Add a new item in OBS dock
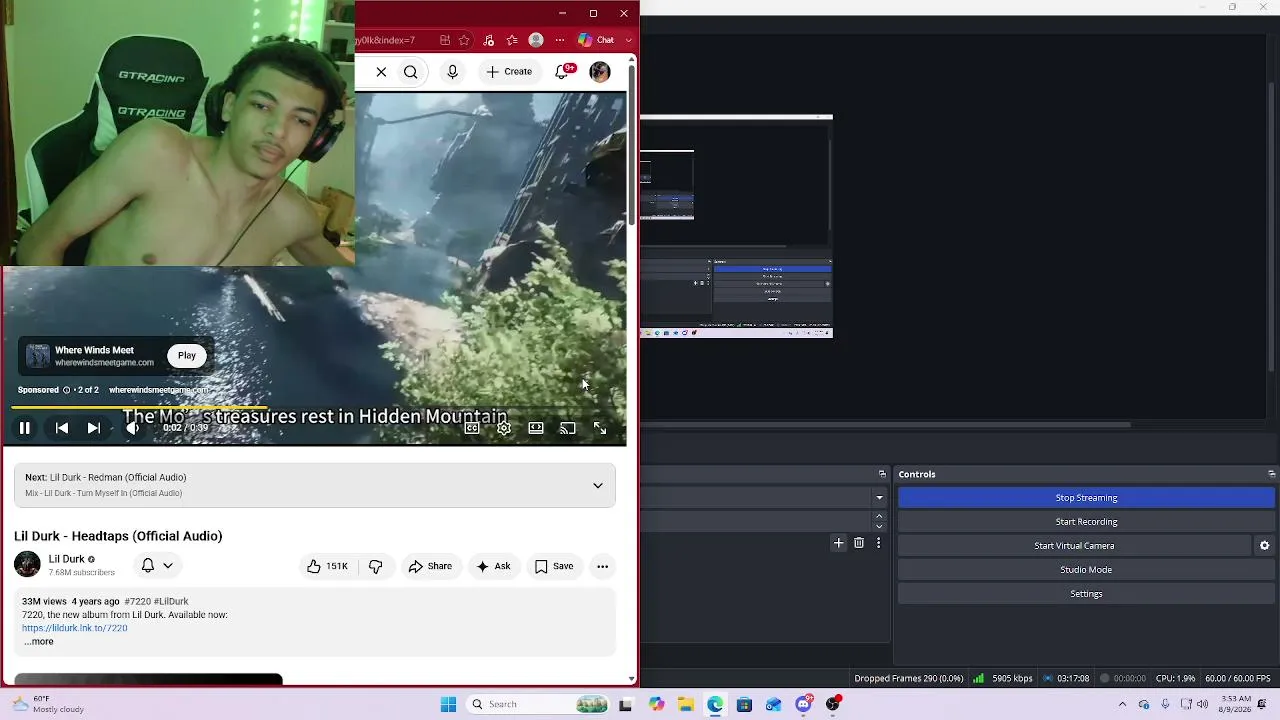The height and width of the screenshot is (720, 1280). pos(839,543)
